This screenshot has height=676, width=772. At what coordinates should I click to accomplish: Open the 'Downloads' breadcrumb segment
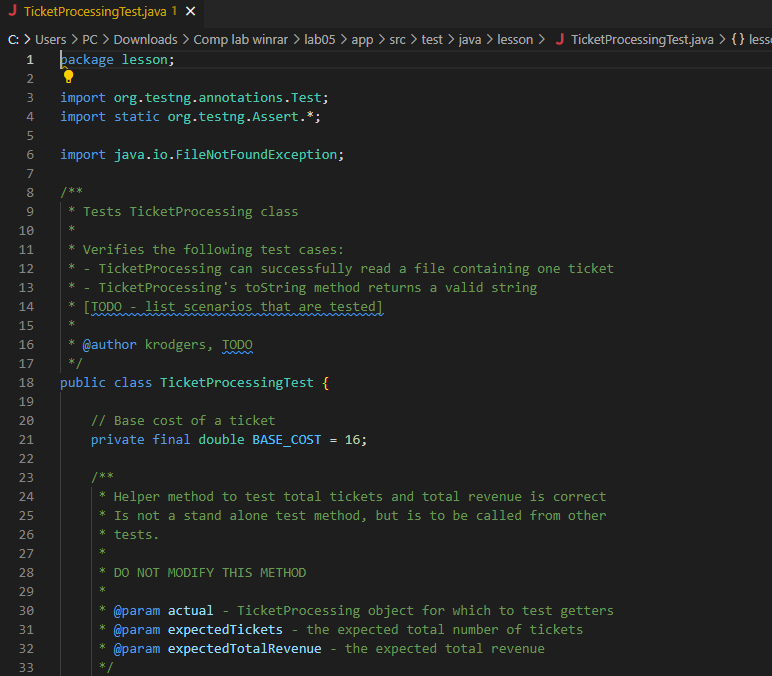pyautogui.click(x=145, y=39)
